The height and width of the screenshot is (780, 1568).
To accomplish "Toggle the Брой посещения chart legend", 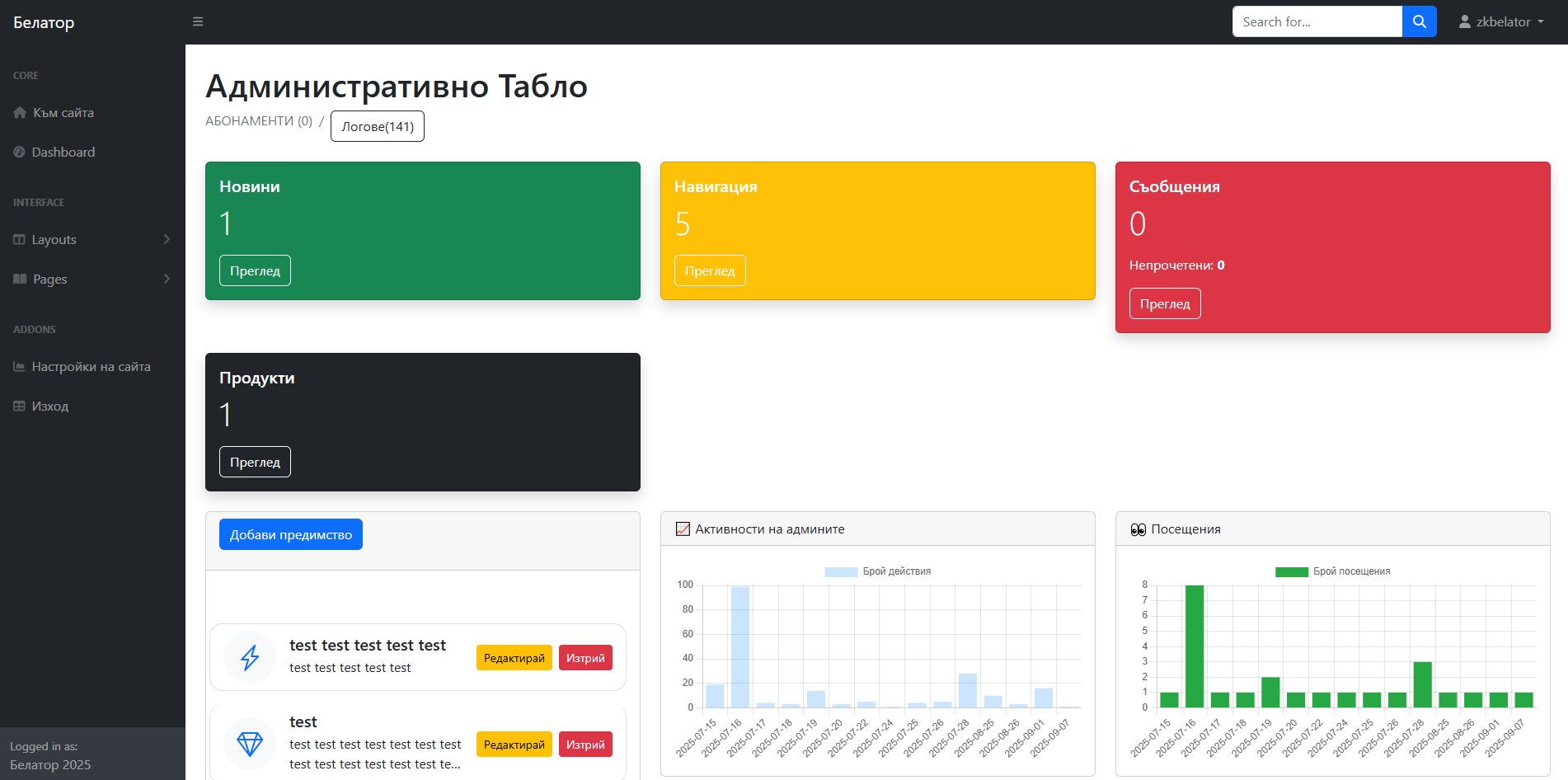I will click(1332, 571).
